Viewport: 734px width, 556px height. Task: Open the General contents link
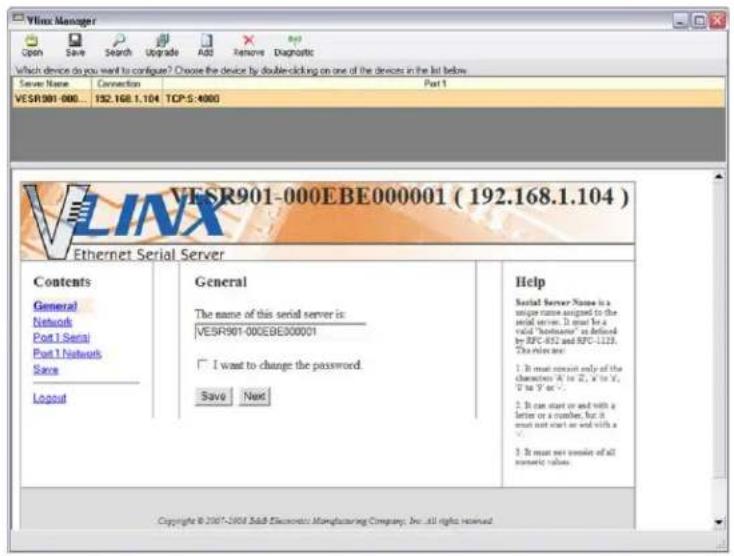click(55, 306)
